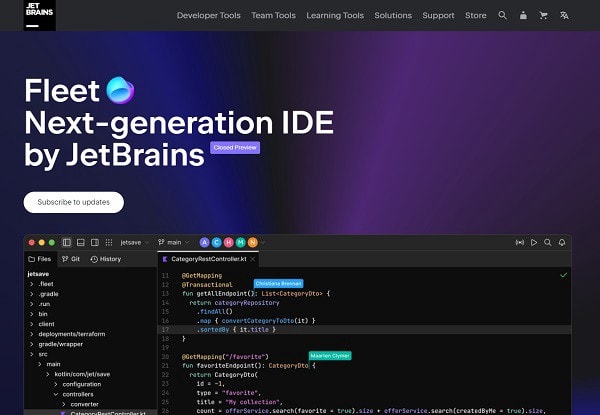600x415 pixels.
Task: Collapse the controllers folder
Action: (x=56, y=394)
